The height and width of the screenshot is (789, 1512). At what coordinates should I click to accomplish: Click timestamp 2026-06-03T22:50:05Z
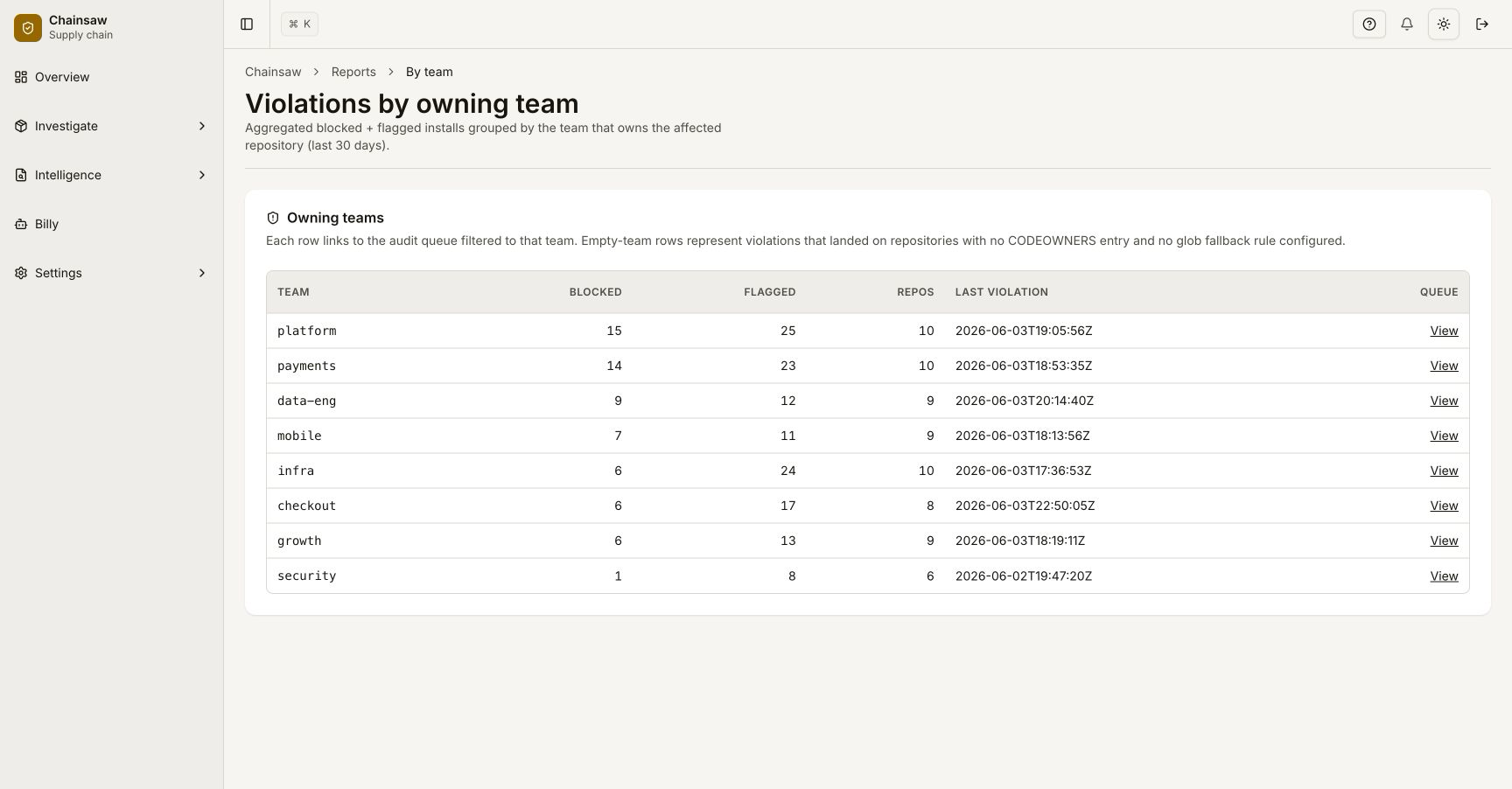[x=1025, y=506]
